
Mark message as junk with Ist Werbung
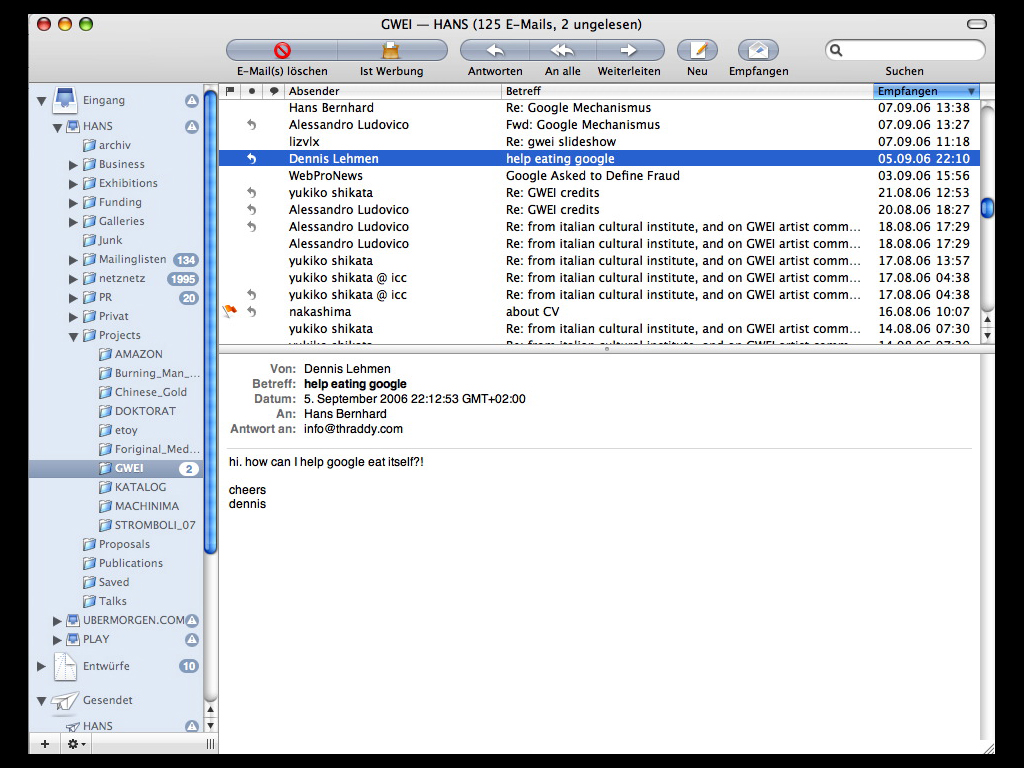391,51
